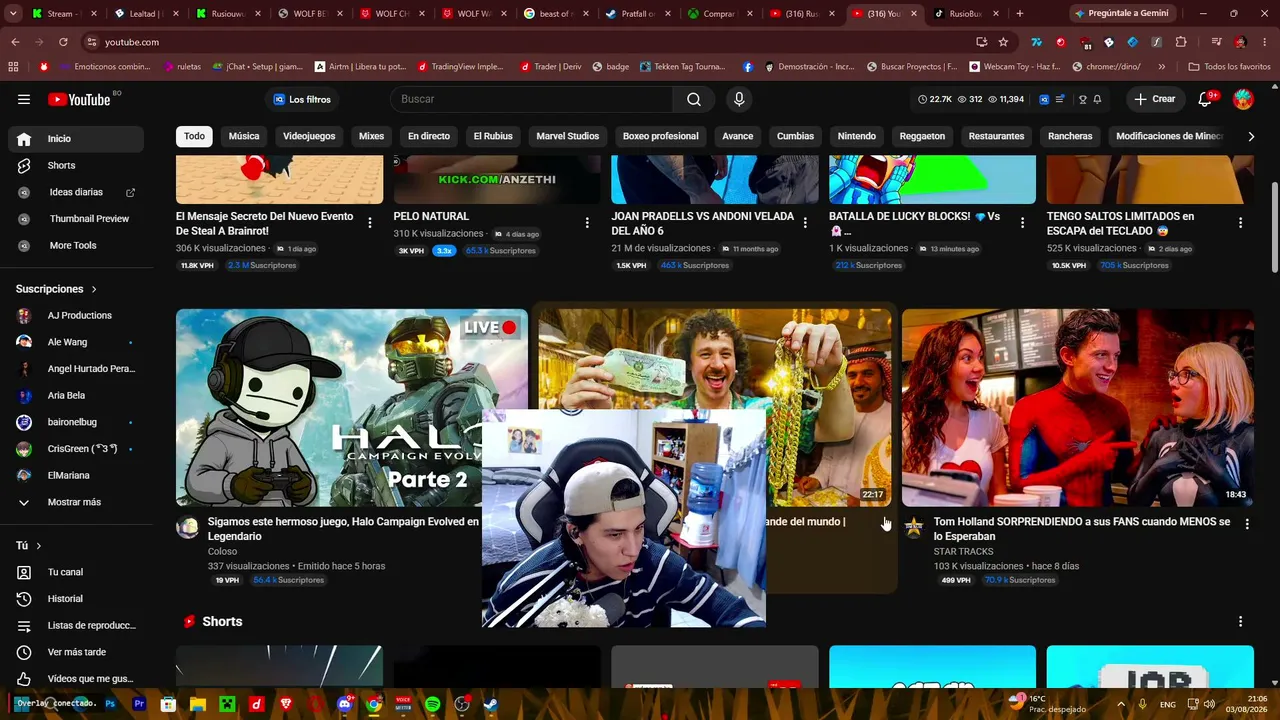Viewport: 1280px width, 720px height.
Task: Select the En directo filter chip
Action: pyautogui.click(x=429, y=136)
